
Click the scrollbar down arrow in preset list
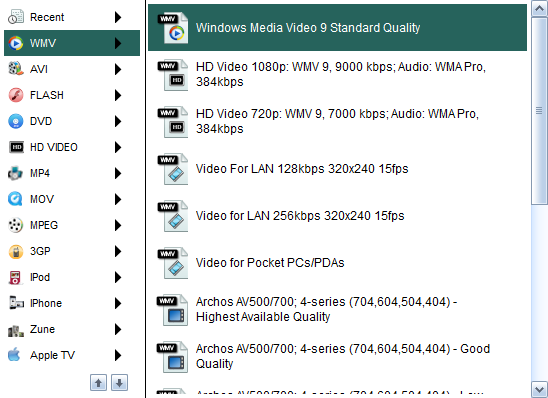coord(539,389)
